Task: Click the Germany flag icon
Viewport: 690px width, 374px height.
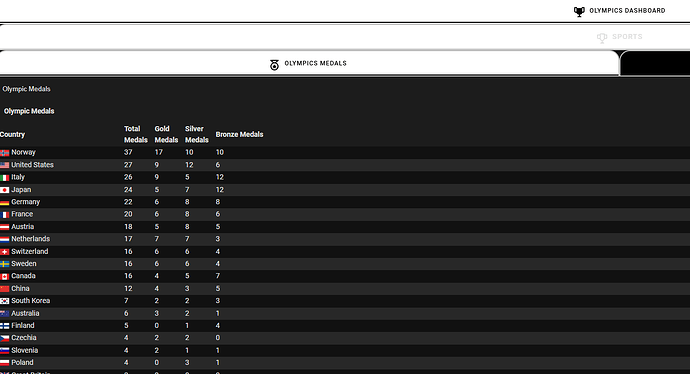Action: point(4,202)
